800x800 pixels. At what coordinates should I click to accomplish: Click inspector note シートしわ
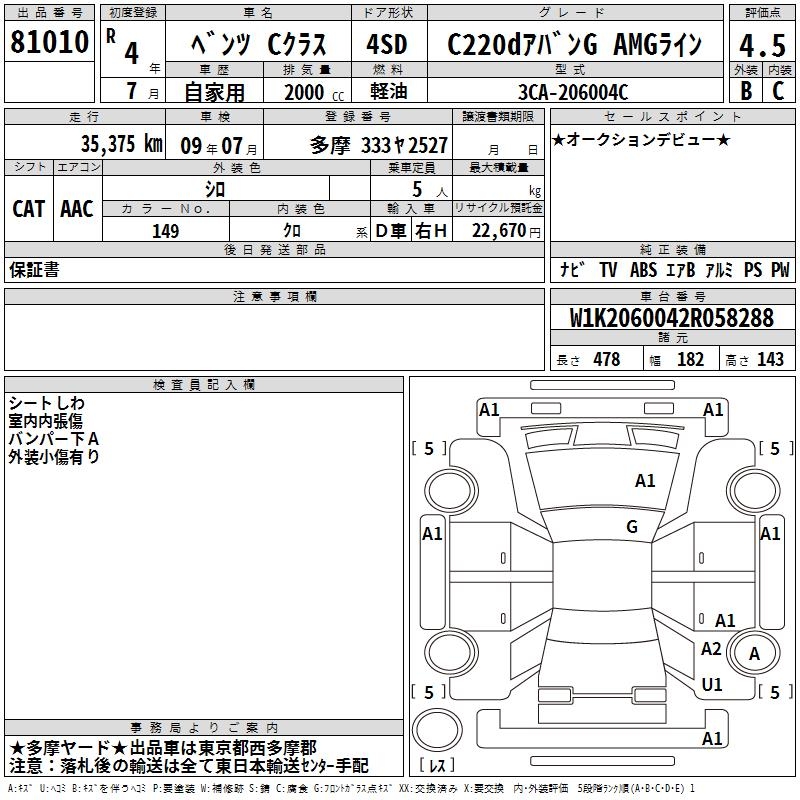[46, 403]
